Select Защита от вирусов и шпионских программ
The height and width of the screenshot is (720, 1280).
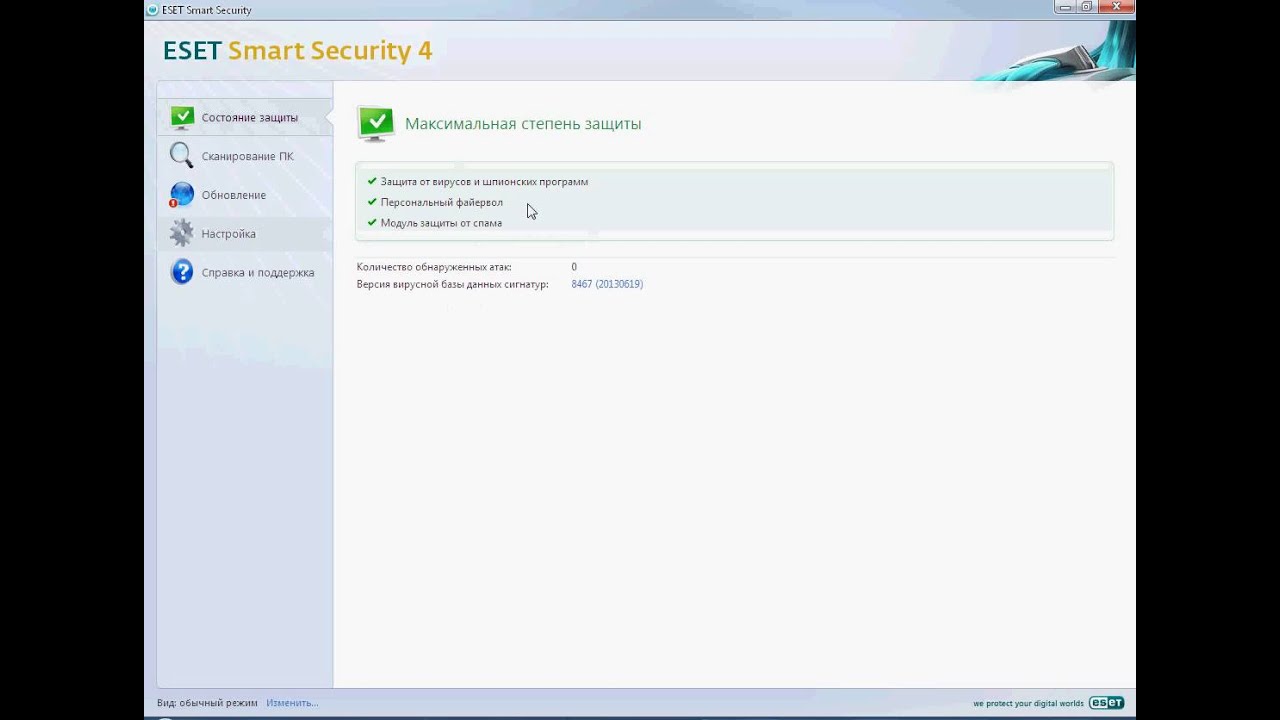point(484,182)
